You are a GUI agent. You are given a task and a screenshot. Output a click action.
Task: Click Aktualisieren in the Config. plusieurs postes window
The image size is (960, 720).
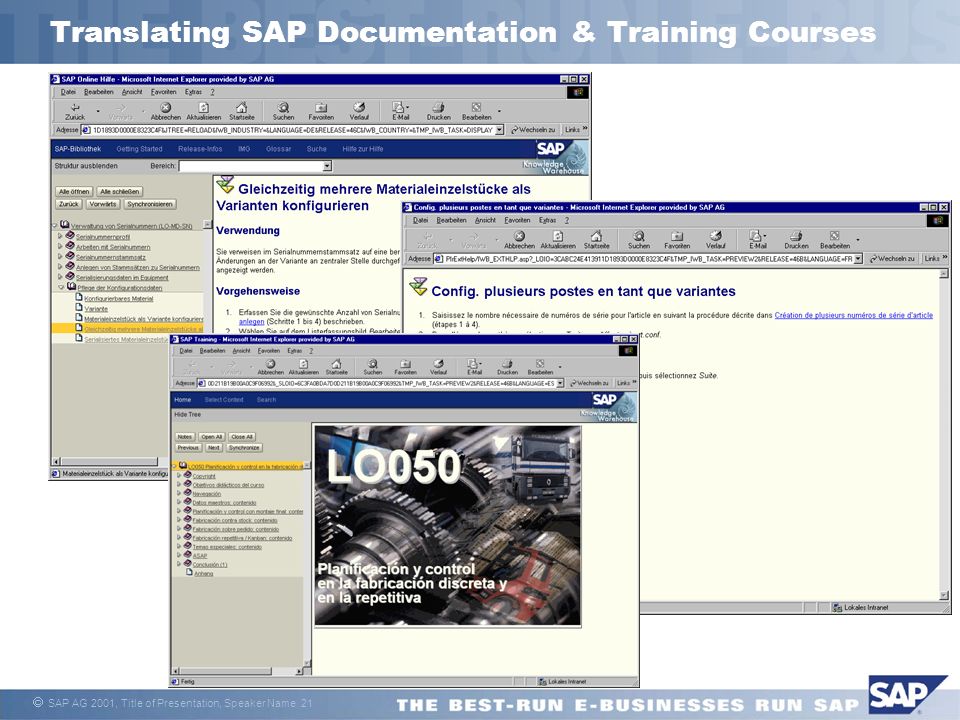(x=558, y=240)
